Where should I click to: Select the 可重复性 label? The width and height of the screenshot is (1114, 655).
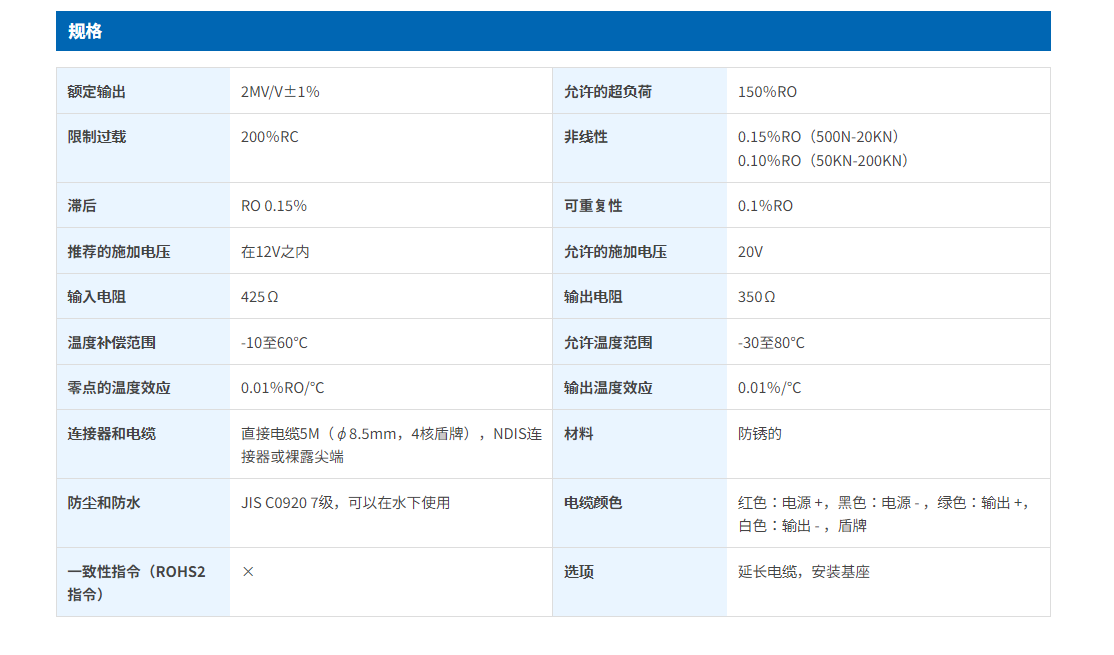click(593, 206)
